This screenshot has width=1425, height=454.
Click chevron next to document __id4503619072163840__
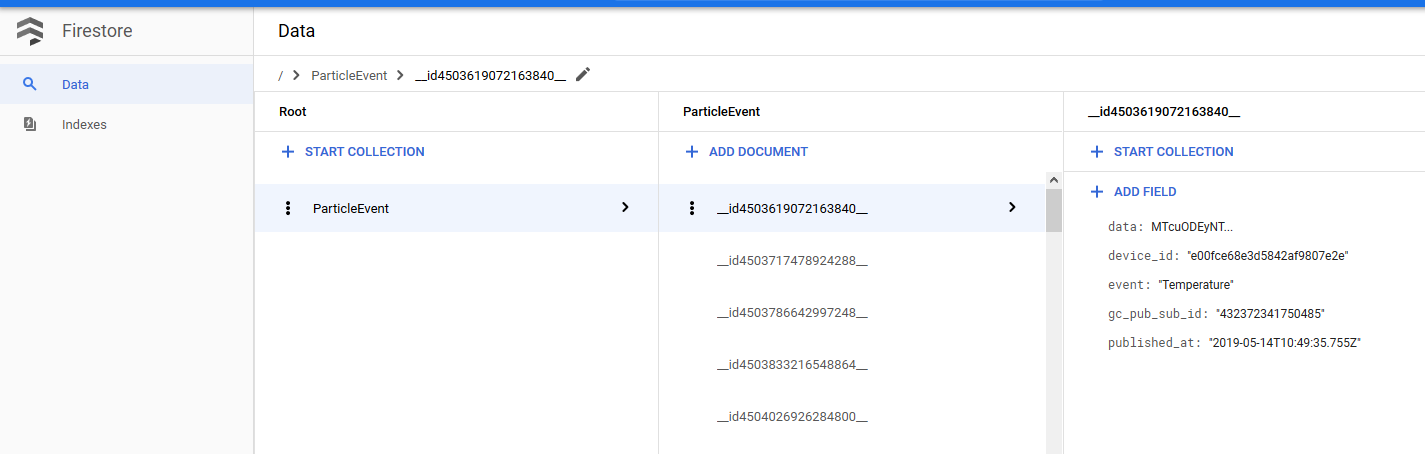pos(1012,207)
